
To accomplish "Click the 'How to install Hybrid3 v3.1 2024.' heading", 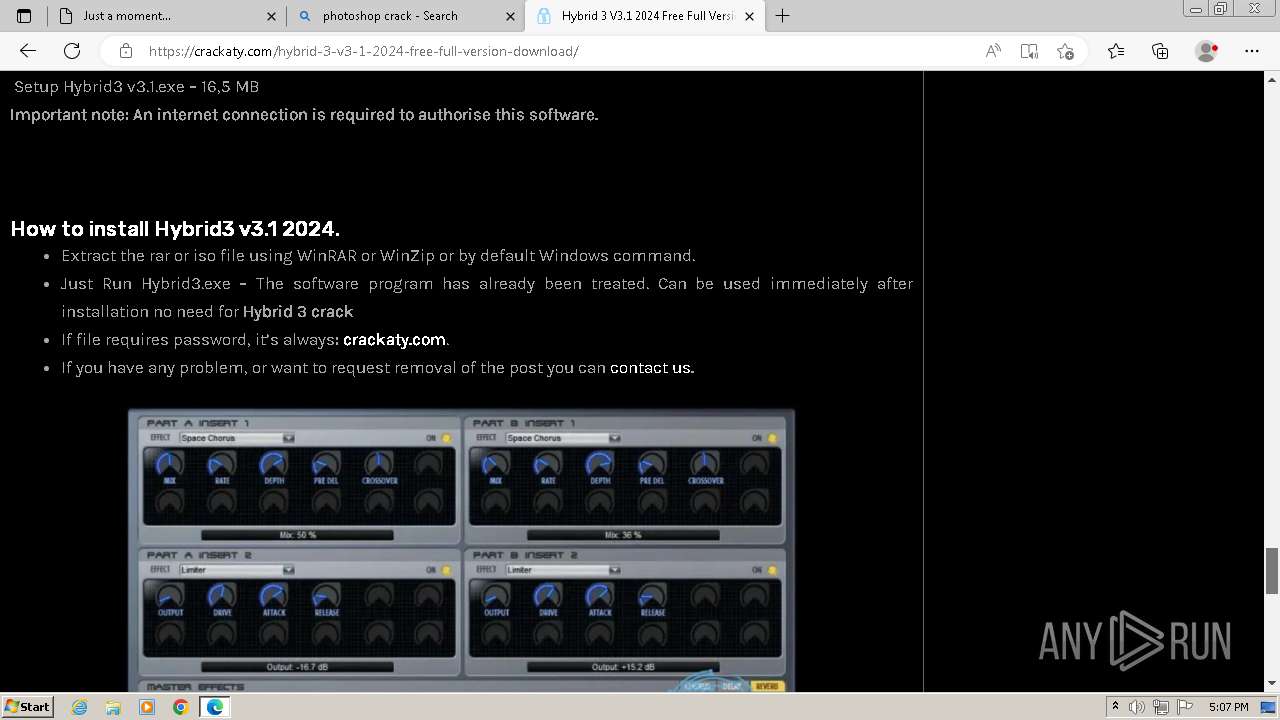I will pyautogui.click(x=175, y=228).
